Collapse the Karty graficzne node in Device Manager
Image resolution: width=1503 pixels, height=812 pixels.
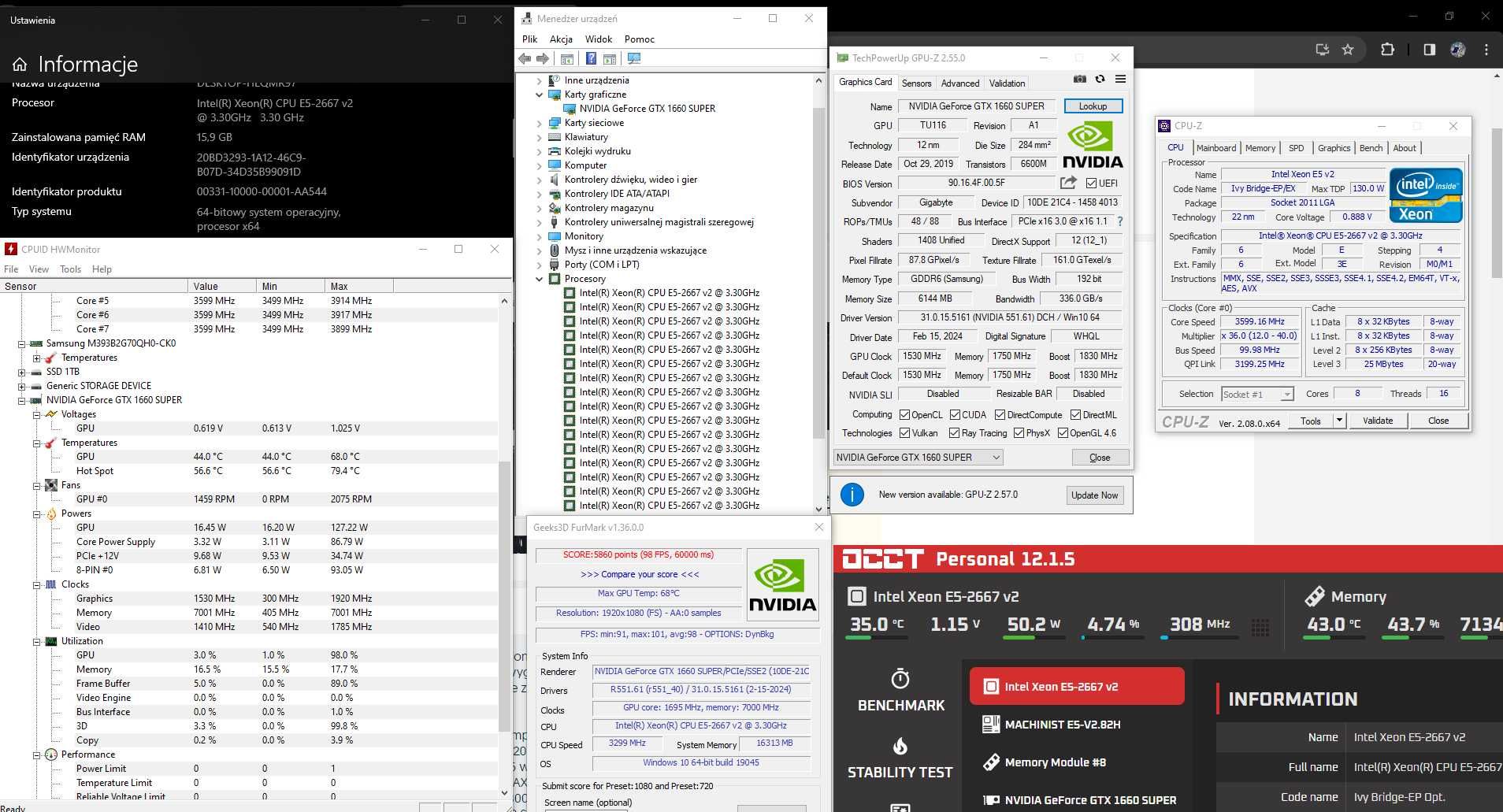coord(540,95)
